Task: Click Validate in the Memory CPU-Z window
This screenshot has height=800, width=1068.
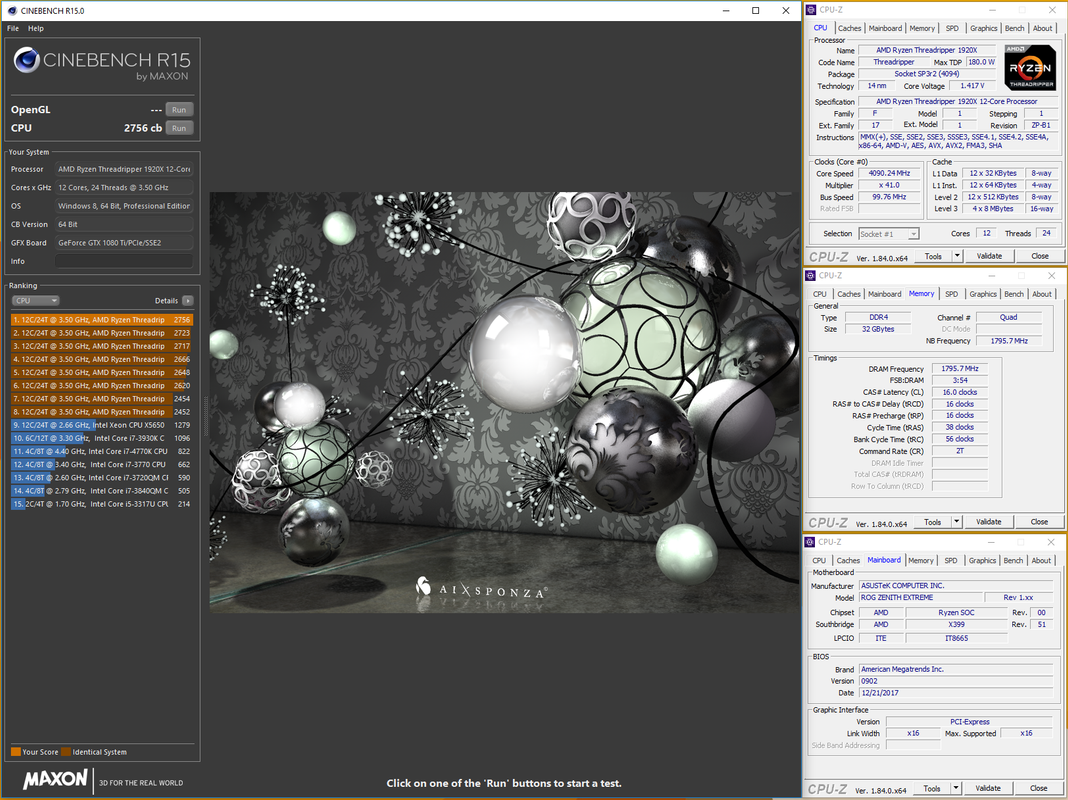Action: (x=988, y=522)
